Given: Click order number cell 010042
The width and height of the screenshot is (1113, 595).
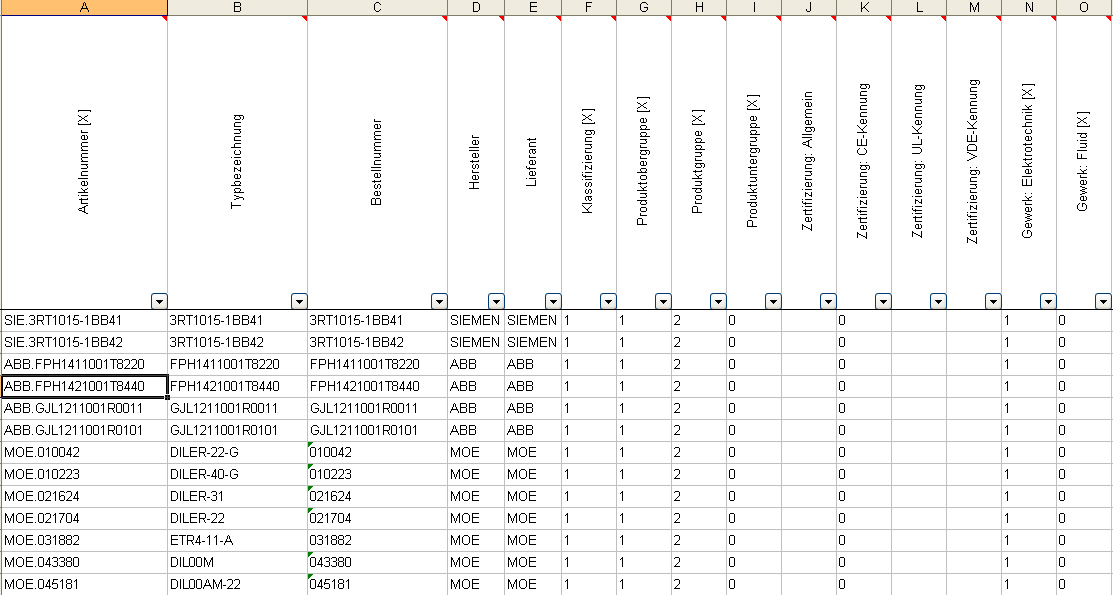Looking at the screenshot, I should pyautogui.click(x=378, y=453).
